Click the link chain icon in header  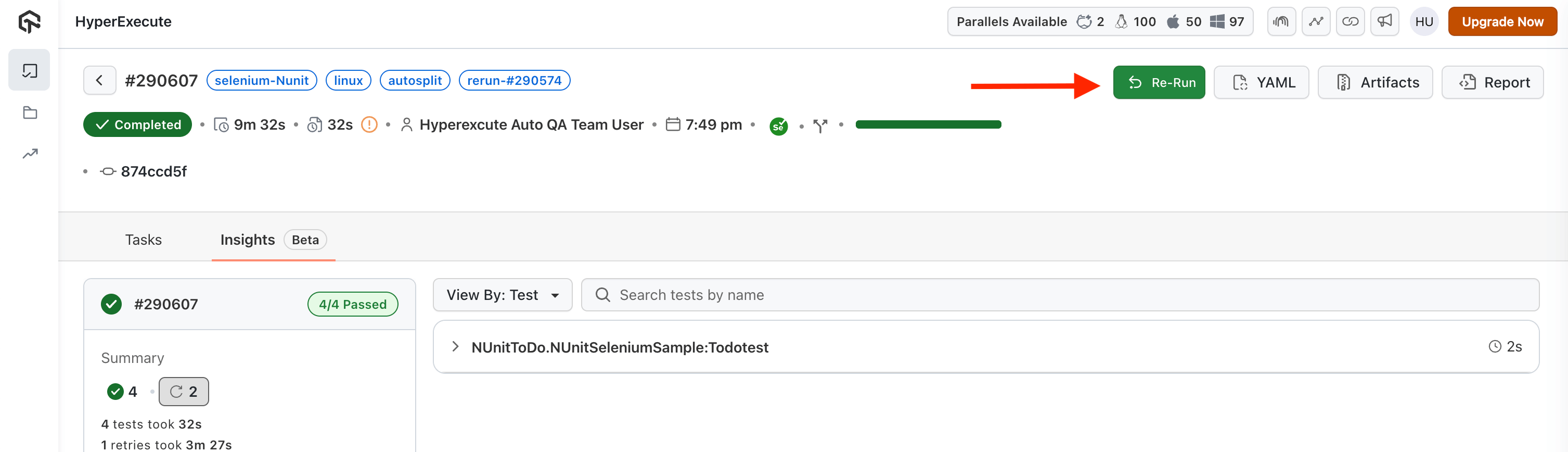[x=1350, y=22]
